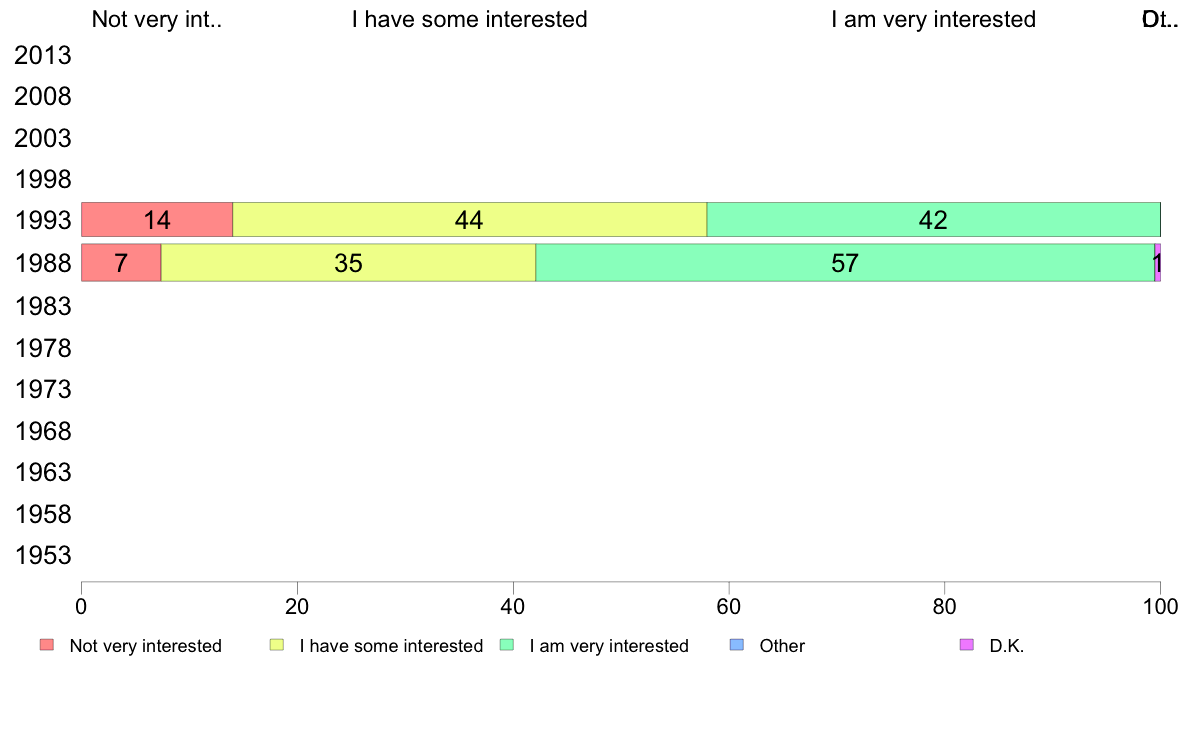This screenshot has height=736, width=1188.
Task: Click the green I am very interested swatch
Action: pos(507,645)
